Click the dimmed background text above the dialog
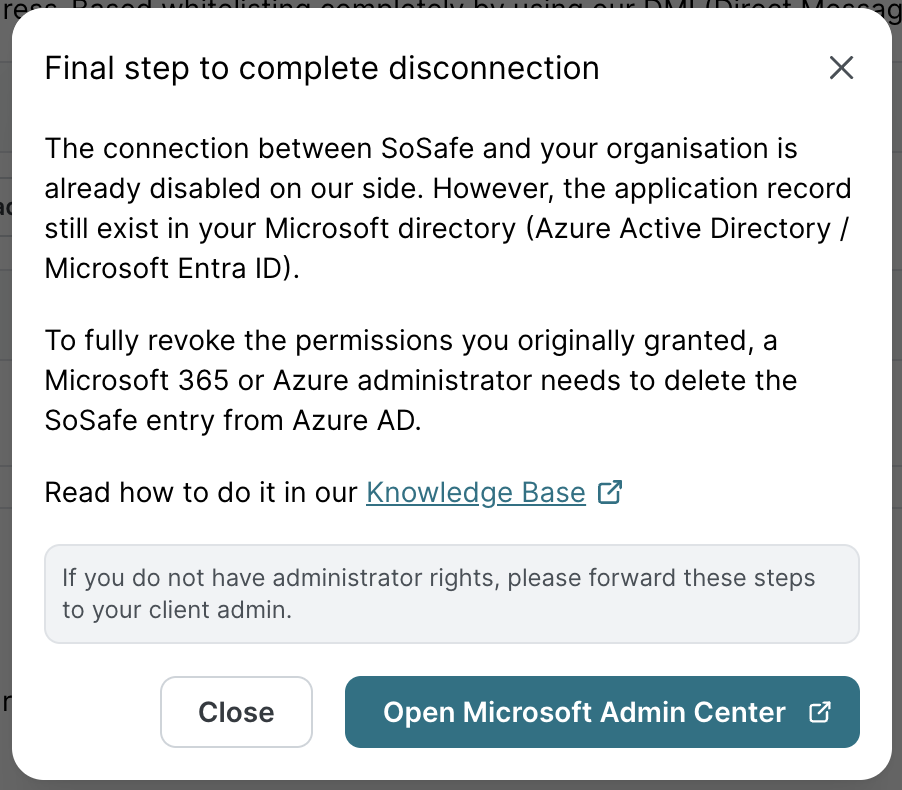This screenshot has width=902, height=790. [x=450, y=10]
